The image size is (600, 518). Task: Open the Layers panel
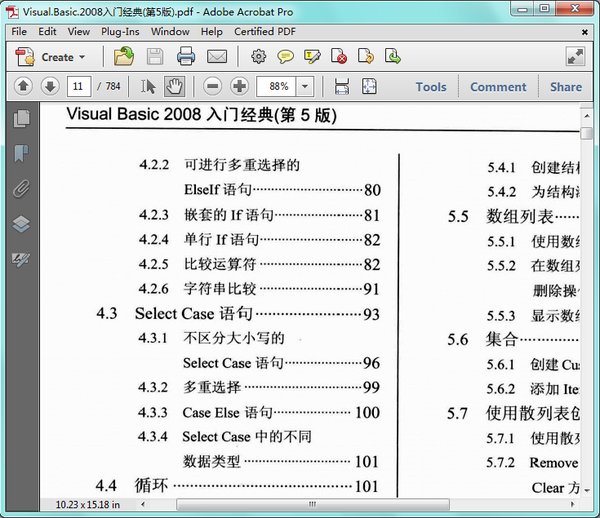pyautogui.click(x=21, y=224)
